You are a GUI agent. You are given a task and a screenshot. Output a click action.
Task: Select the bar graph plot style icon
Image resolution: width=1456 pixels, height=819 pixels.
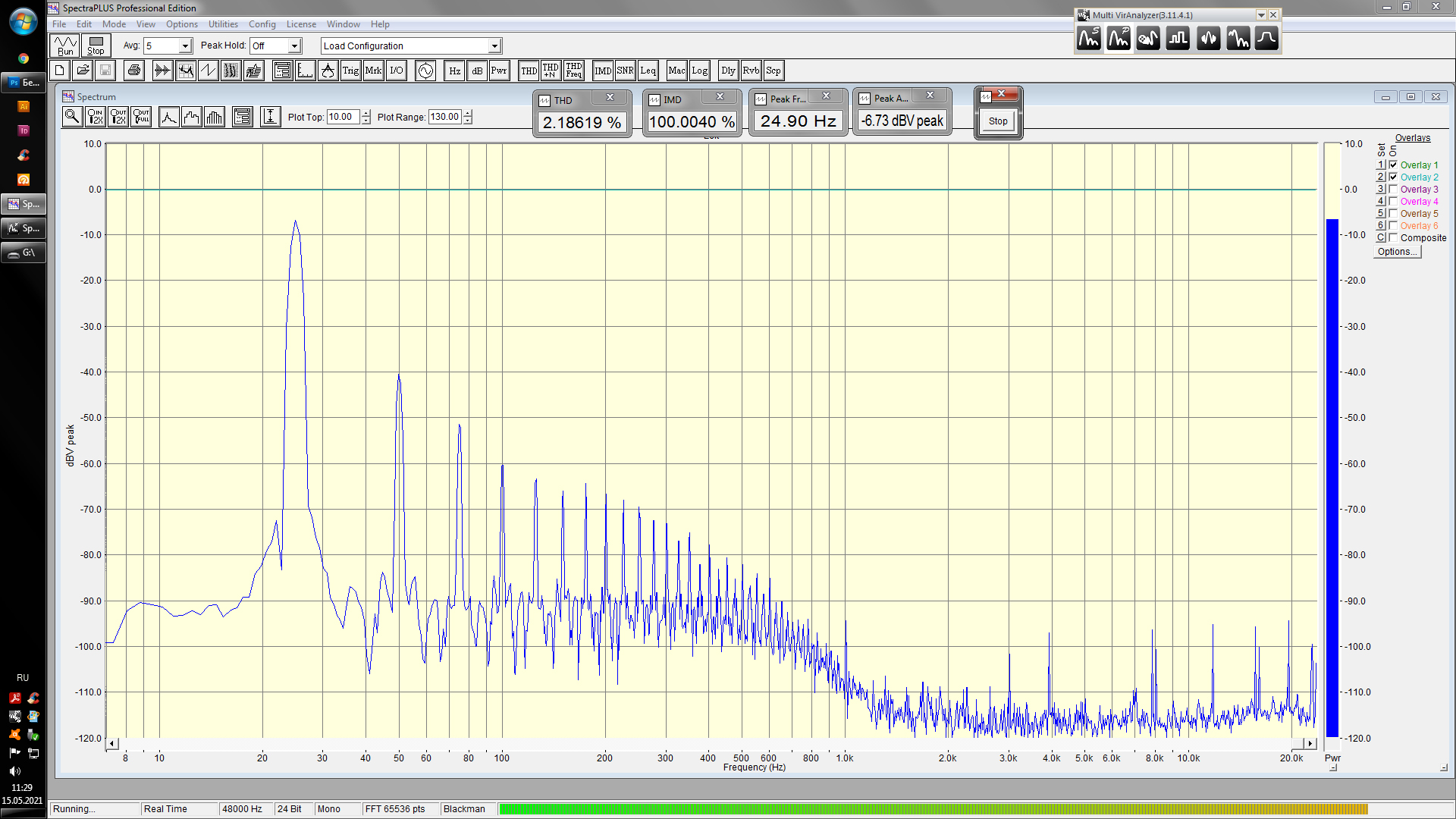coord(215,117)
